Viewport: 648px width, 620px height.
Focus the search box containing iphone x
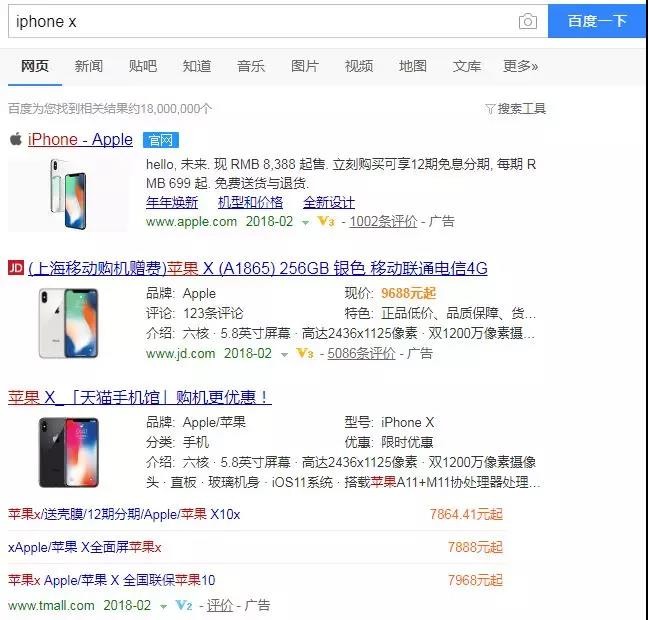264,21
